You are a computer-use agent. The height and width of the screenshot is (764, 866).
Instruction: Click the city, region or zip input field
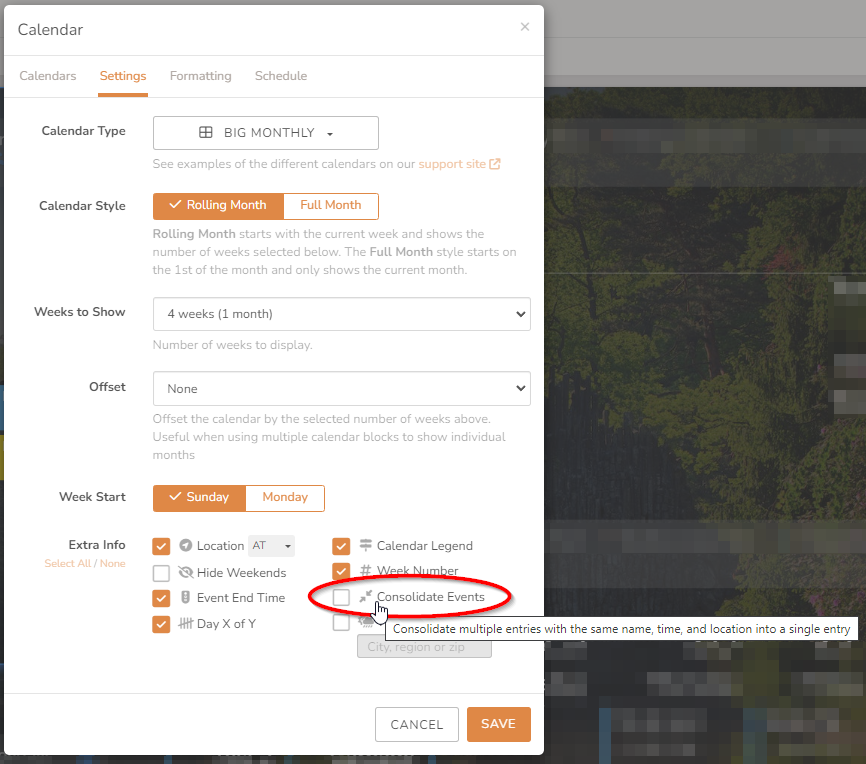(424, 646)
